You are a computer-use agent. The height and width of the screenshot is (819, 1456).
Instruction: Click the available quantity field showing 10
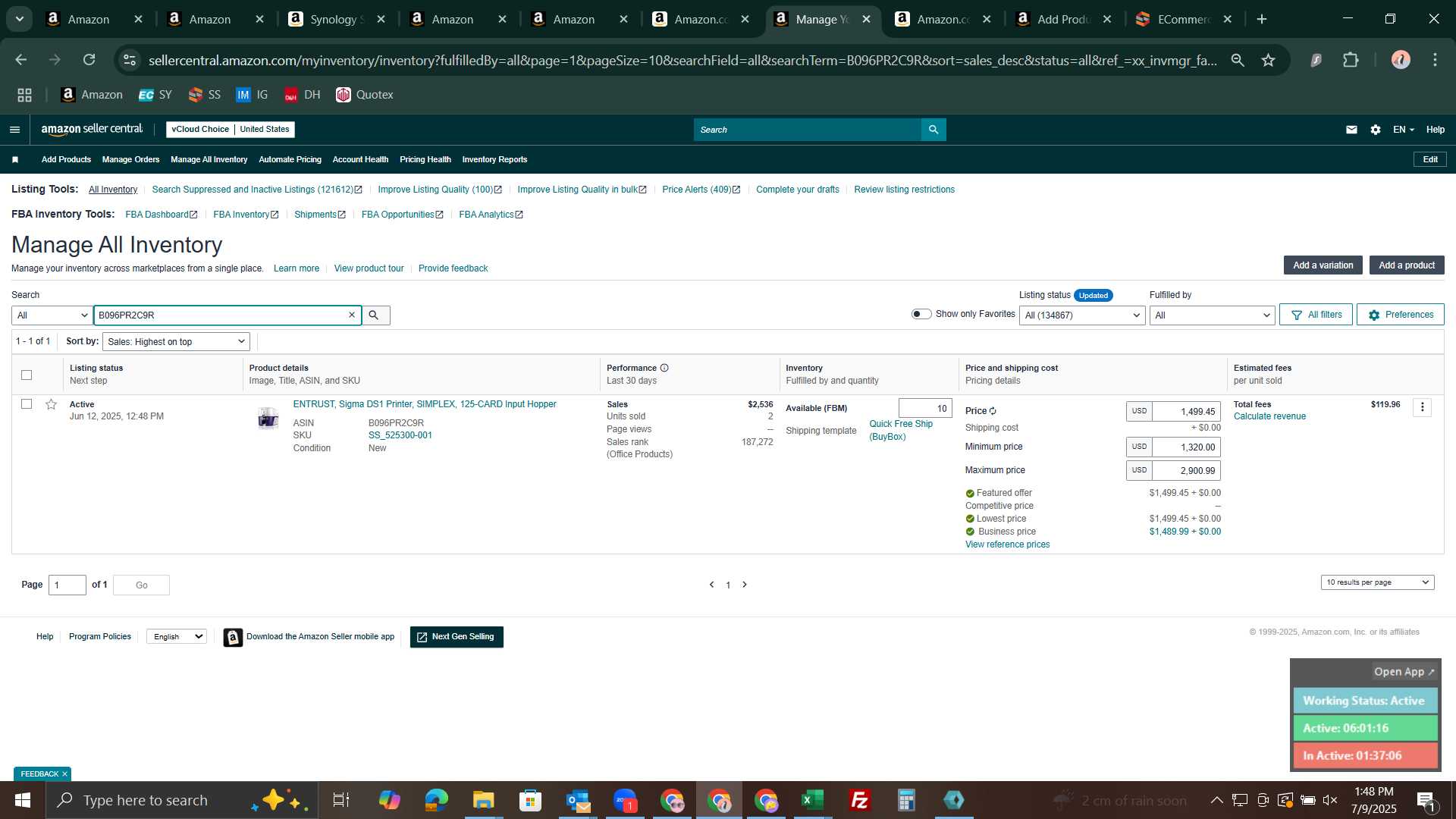click(925, 408)
